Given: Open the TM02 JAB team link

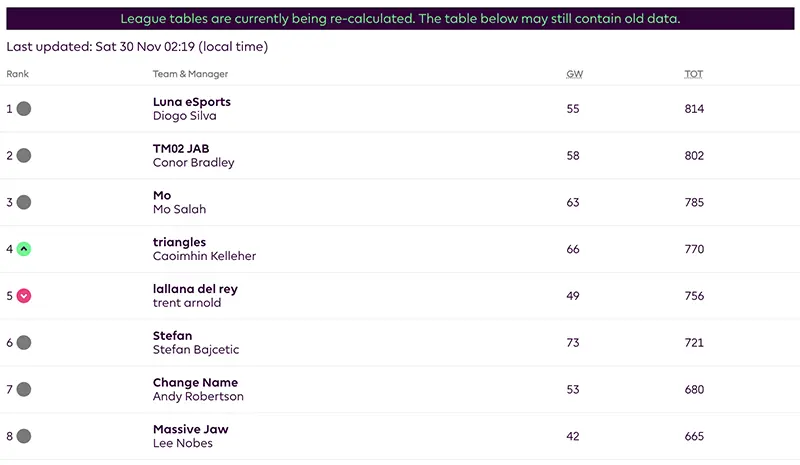Looking at the screenshot, I should pos(181,149).
